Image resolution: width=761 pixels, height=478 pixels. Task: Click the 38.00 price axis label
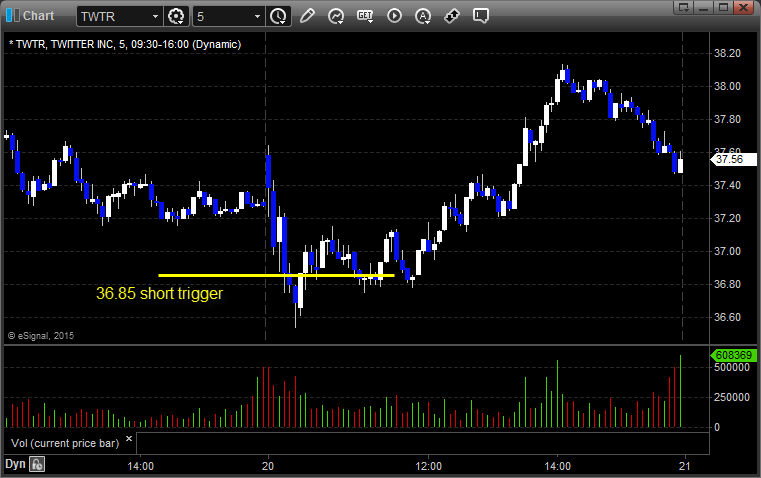click(728, 86)
